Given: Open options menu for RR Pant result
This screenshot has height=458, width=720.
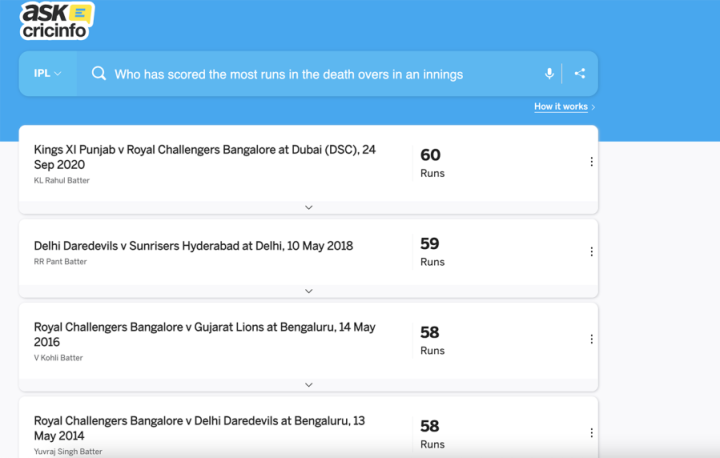Looking at the screenshot, I should [591, 251].
